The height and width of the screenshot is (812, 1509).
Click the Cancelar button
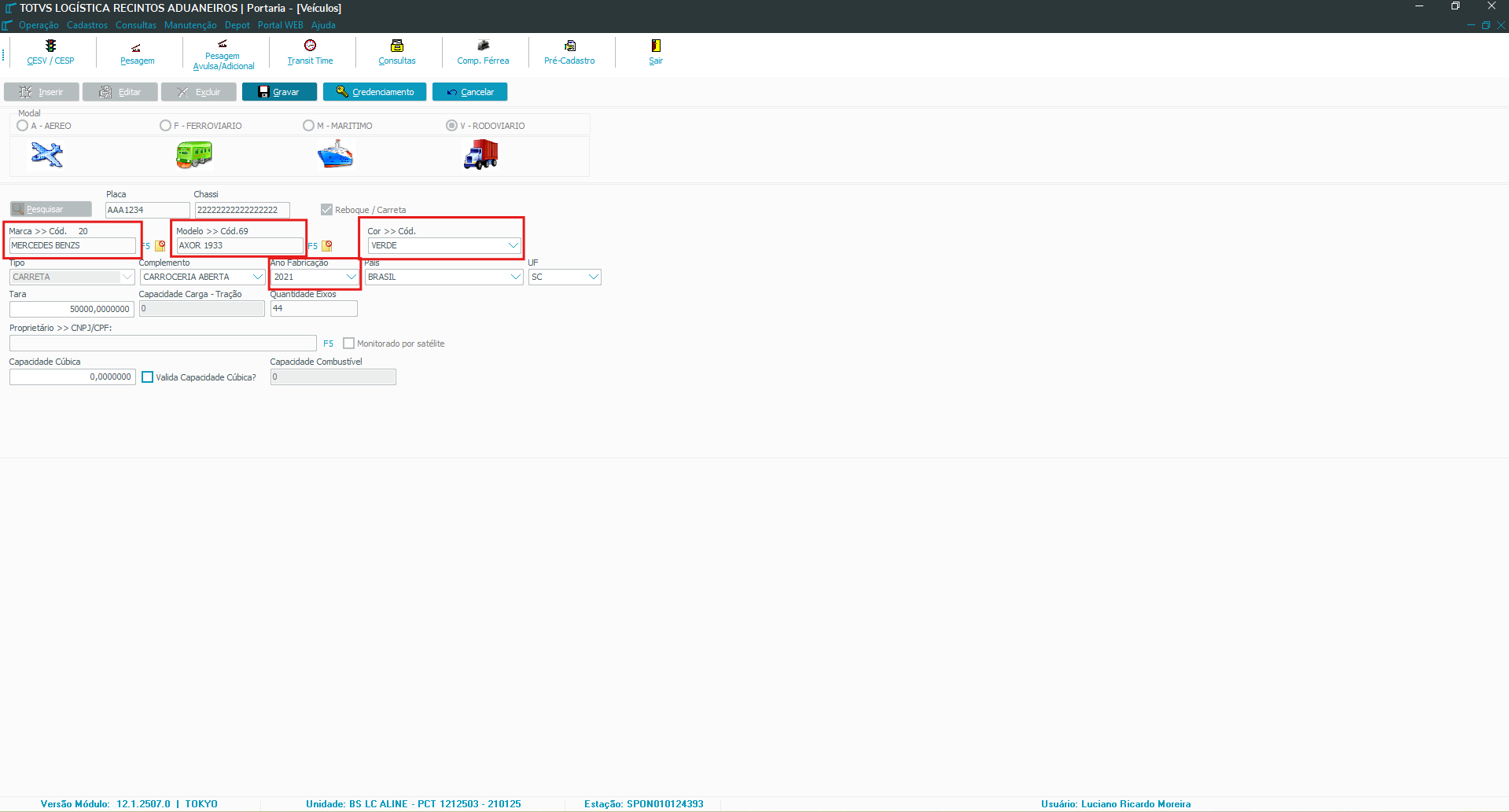click(470, 92)
